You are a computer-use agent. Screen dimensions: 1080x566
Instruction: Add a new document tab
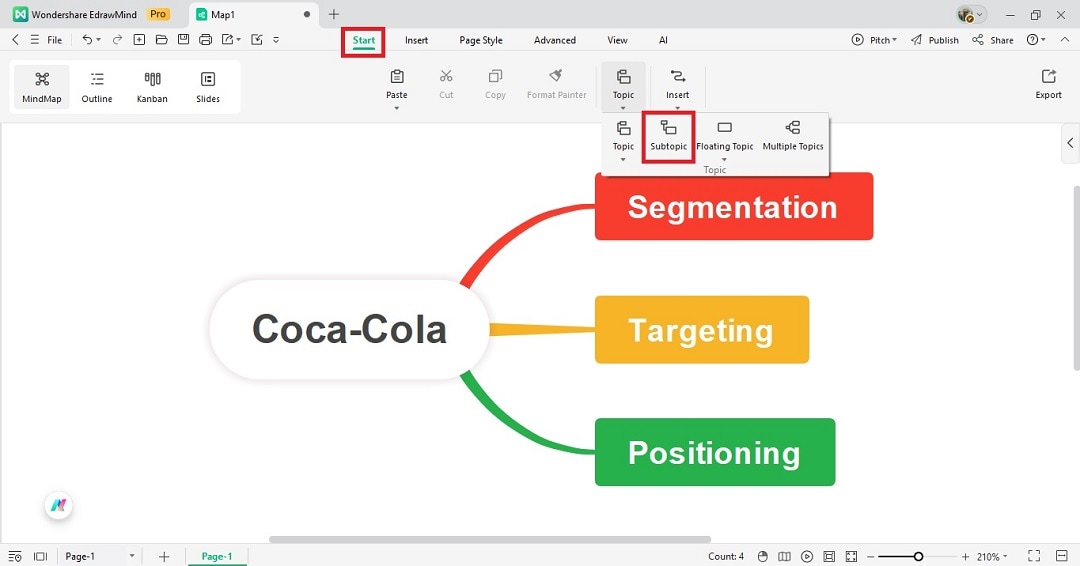click(x=333, y=14)
